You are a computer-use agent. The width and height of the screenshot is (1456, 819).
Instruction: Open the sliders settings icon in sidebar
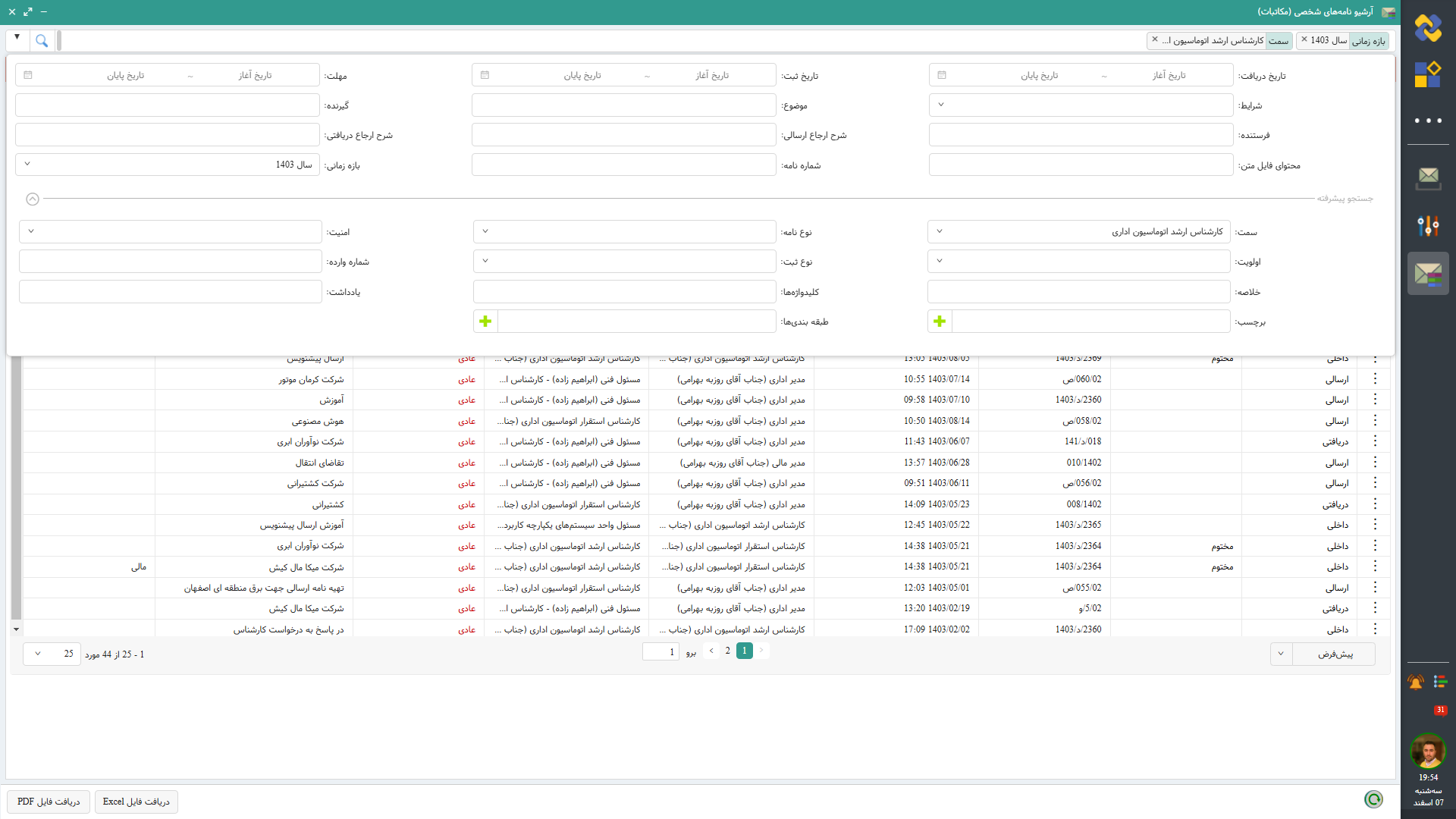pos(1428,225)
